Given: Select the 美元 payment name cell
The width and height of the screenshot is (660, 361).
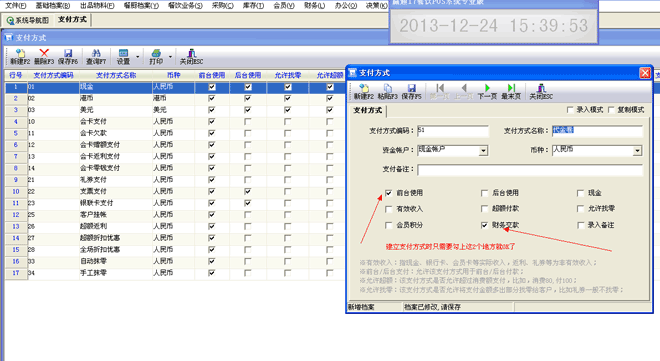Looking at the screenshot, I should (116, 110).
